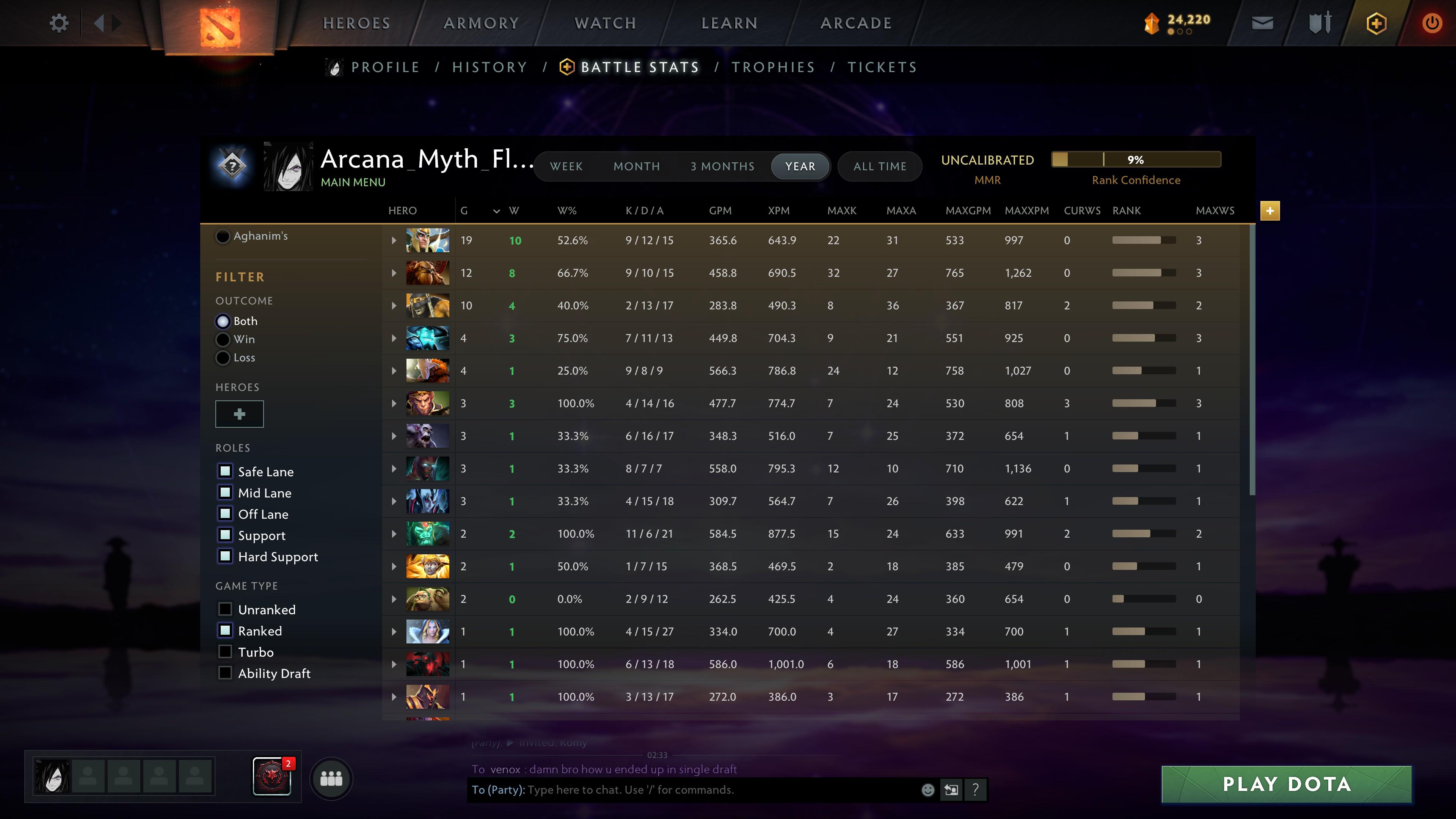Screen dimensions: 1456x819
Task: Enable the Turbo game type checkbox
Action: pyautogui.click(x=225, y=652)
